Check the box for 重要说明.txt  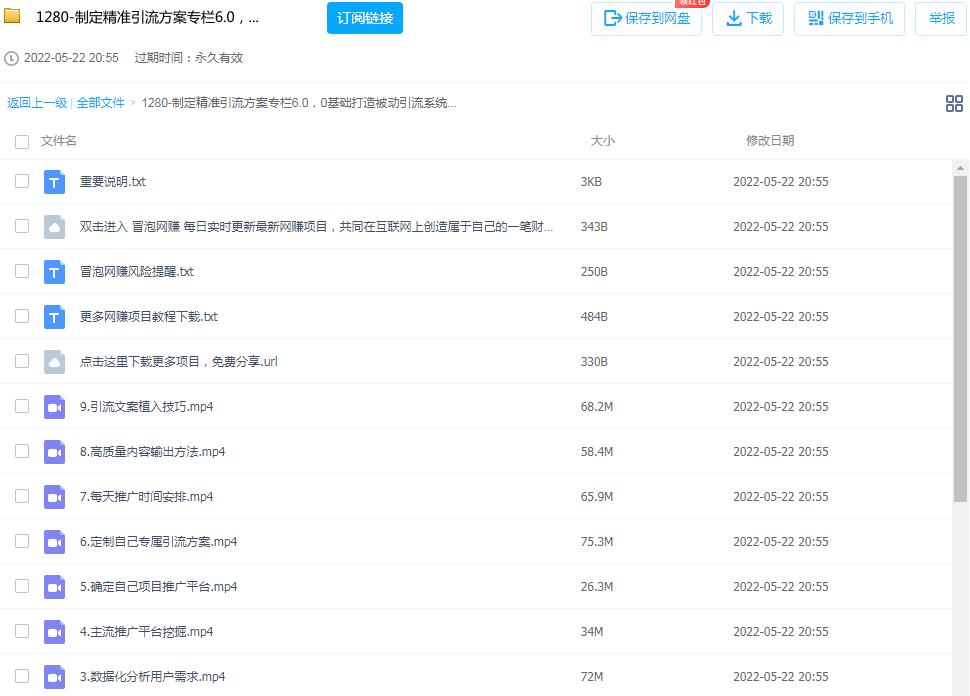click(22, 181)
